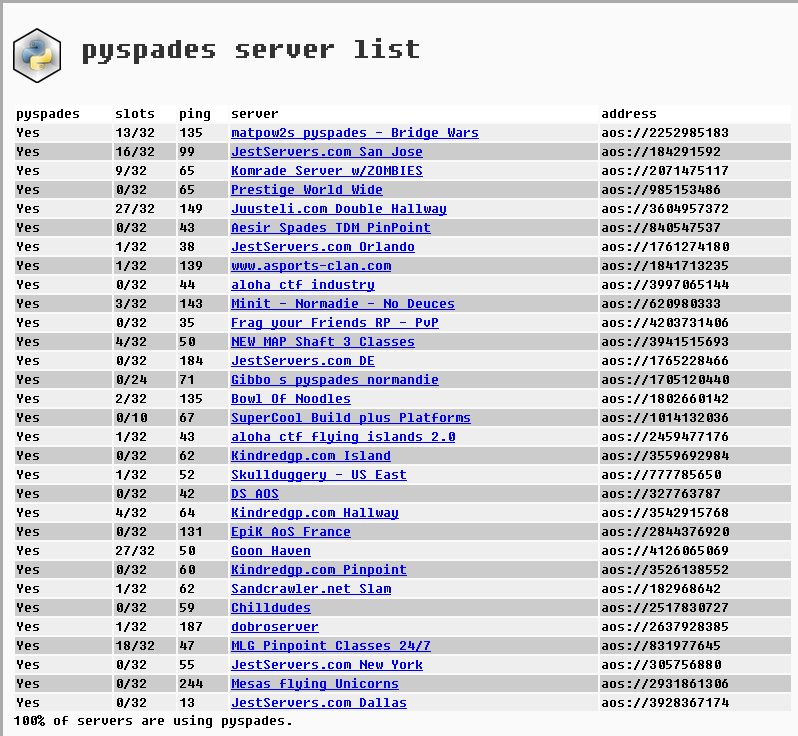The image size is (798, 736).
Task: Open the Prestige World Wide server
Action: [306, 190]
